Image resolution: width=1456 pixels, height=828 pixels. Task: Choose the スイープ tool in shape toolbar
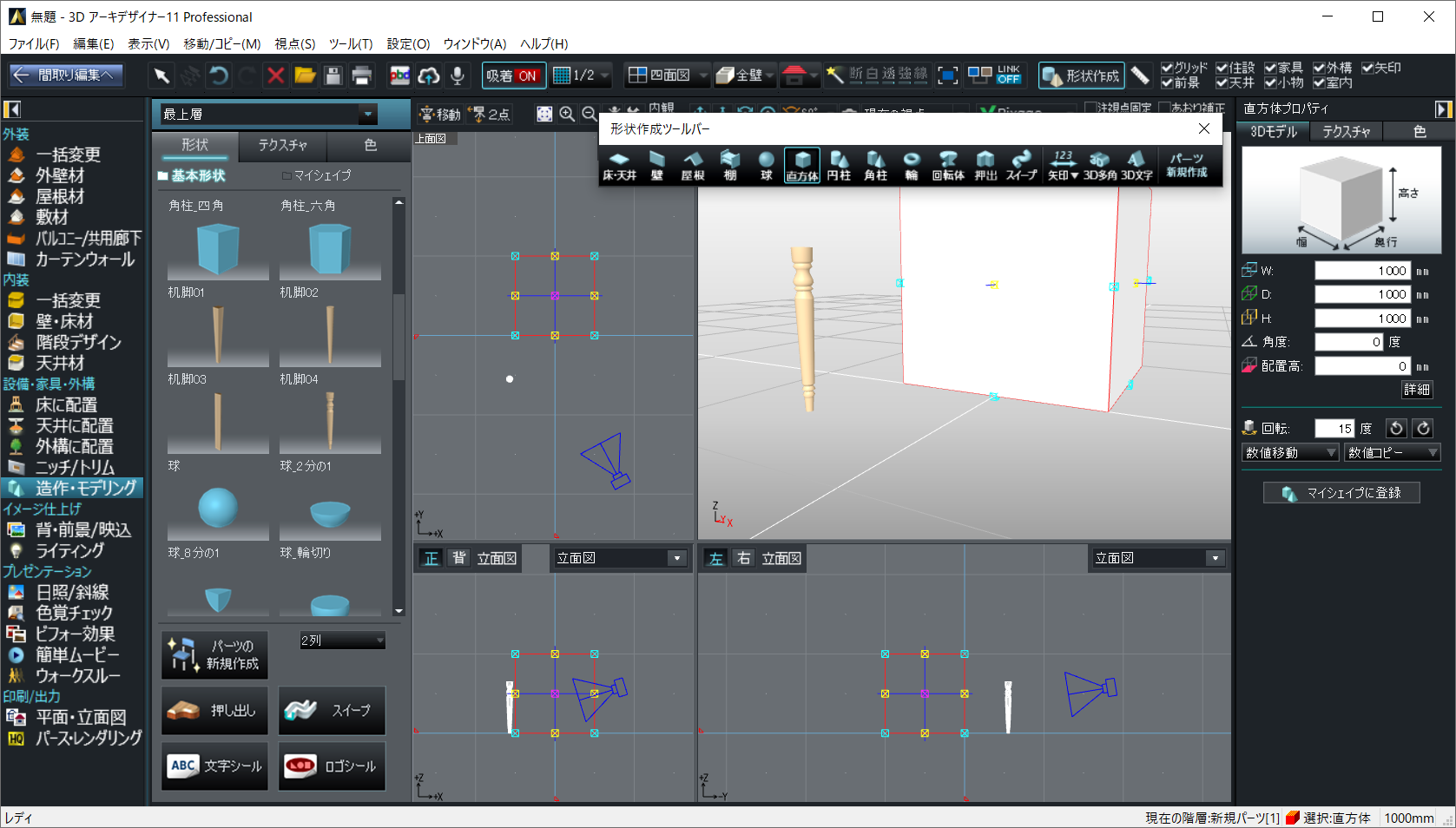pos(1021,165)
